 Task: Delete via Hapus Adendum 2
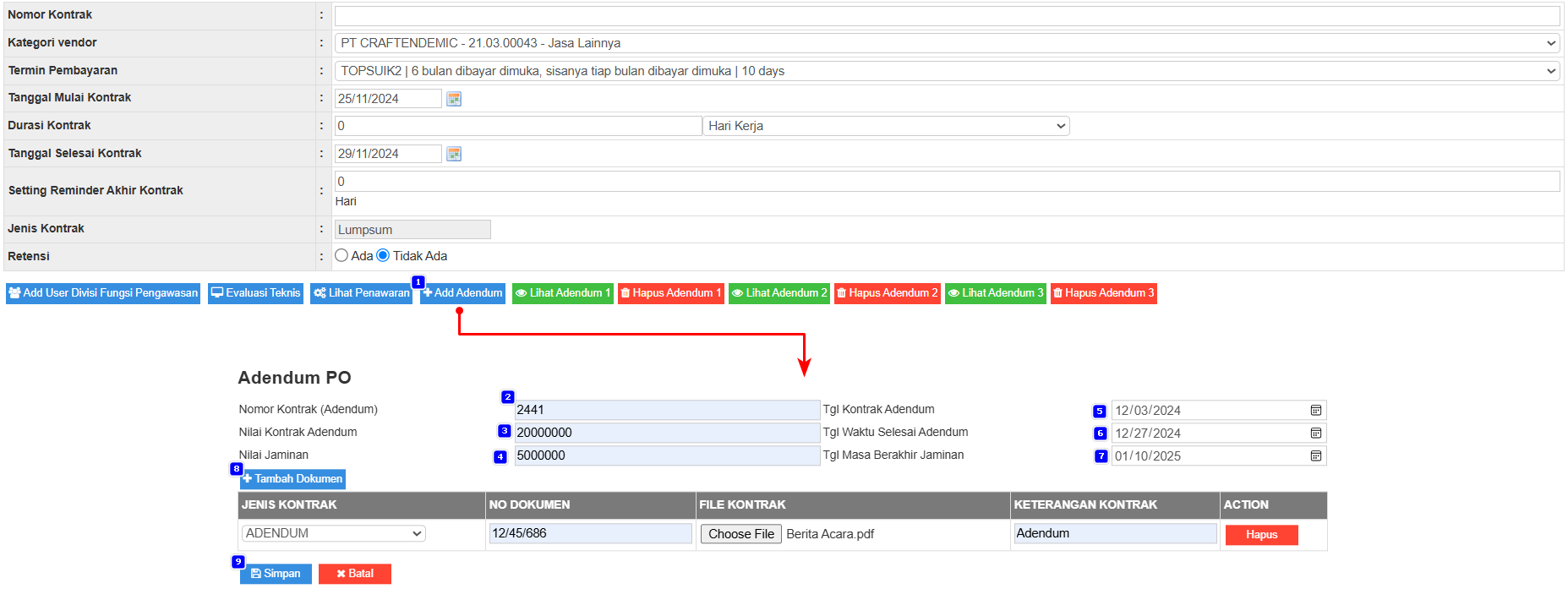point(888,293)
